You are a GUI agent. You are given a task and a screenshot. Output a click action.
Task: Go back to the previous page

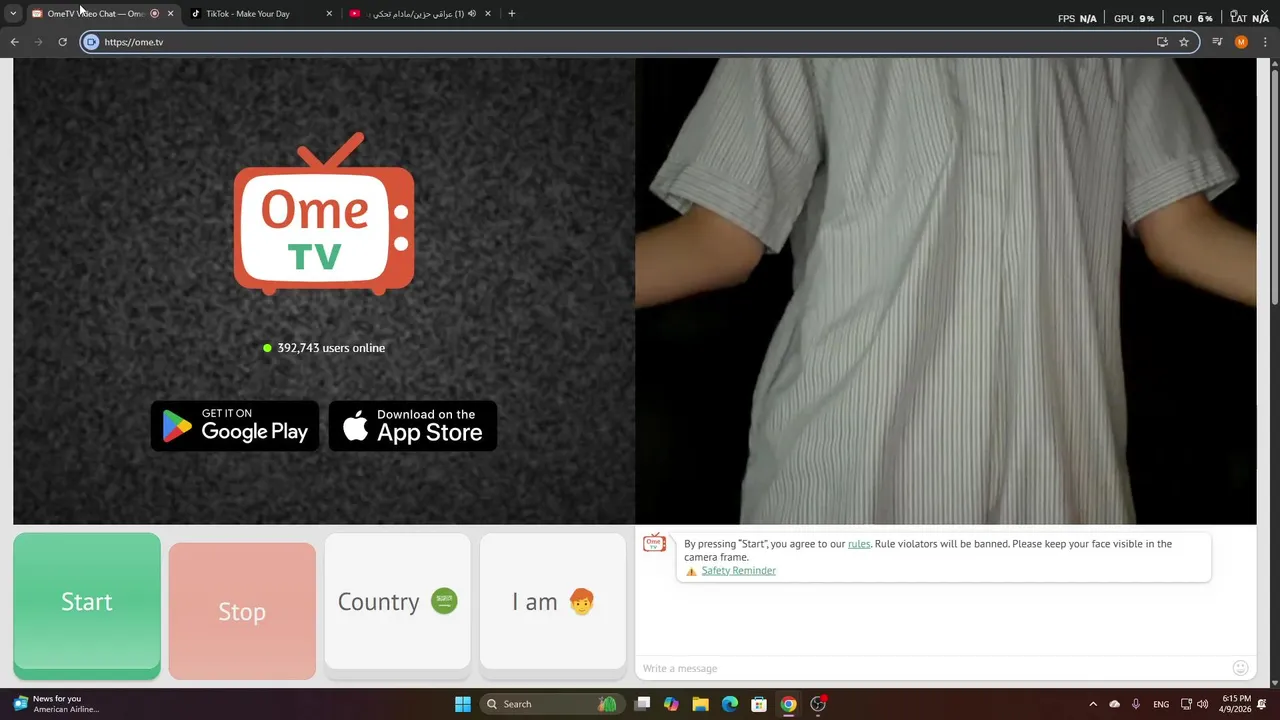(15, 42)
